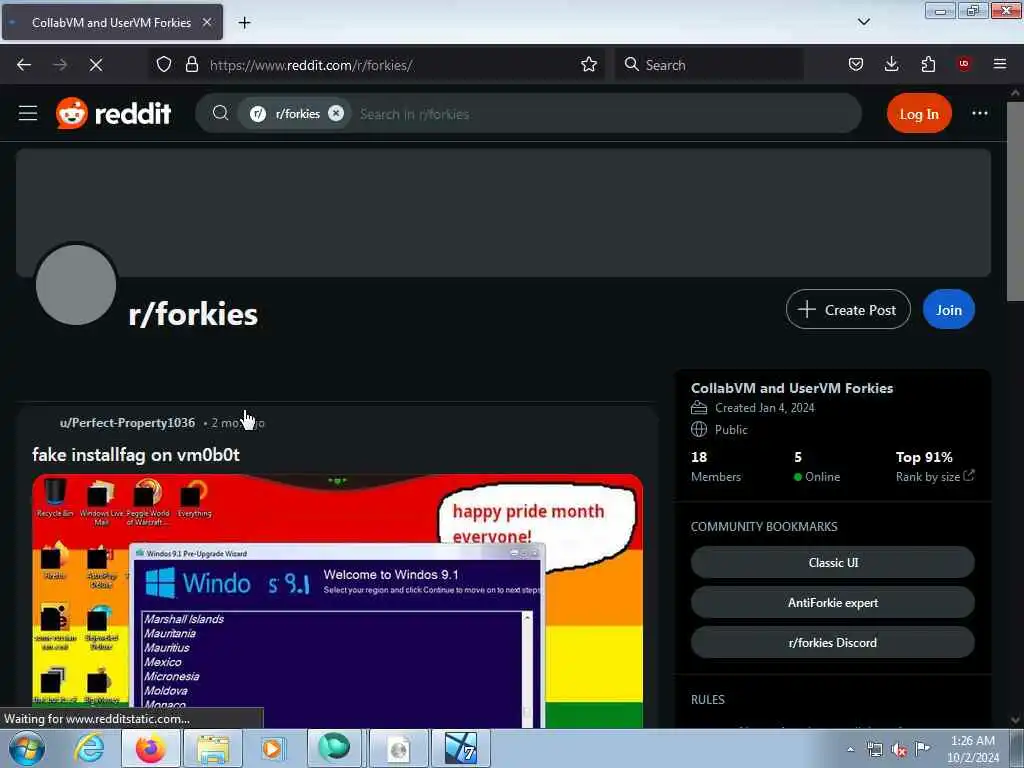Open Reddit's left hamburger sidebar menu
This screenshot has height=768, width=1024.
point(28,114)
